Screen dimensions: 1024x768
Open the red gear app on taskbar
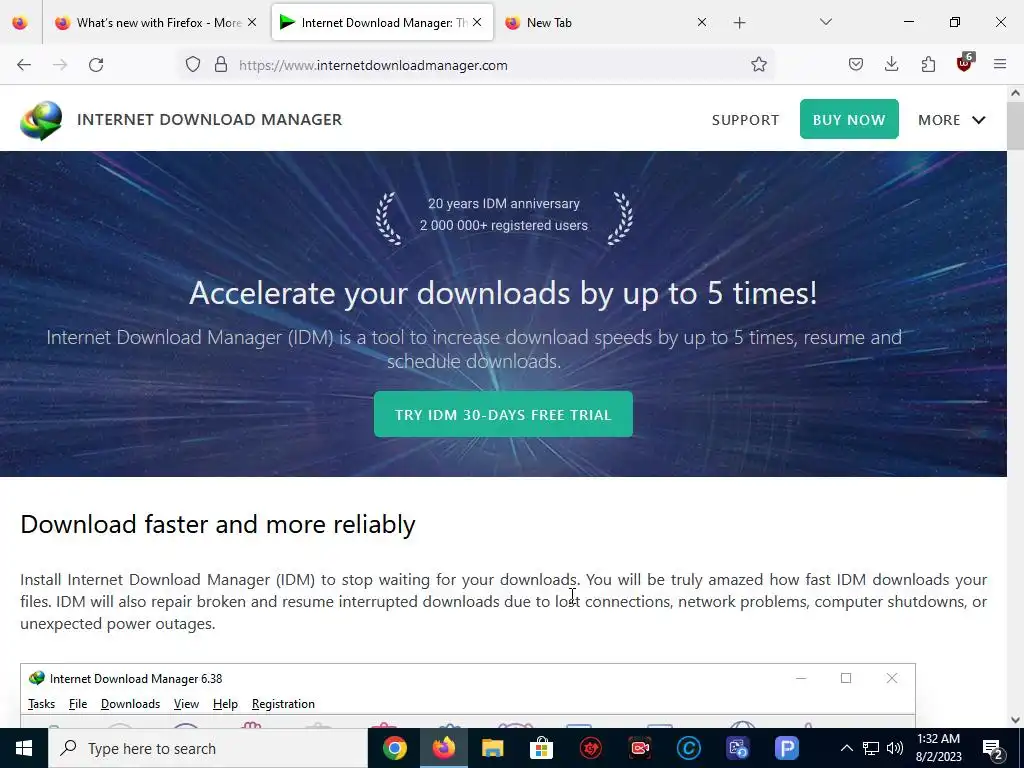(x=590, y=748)
